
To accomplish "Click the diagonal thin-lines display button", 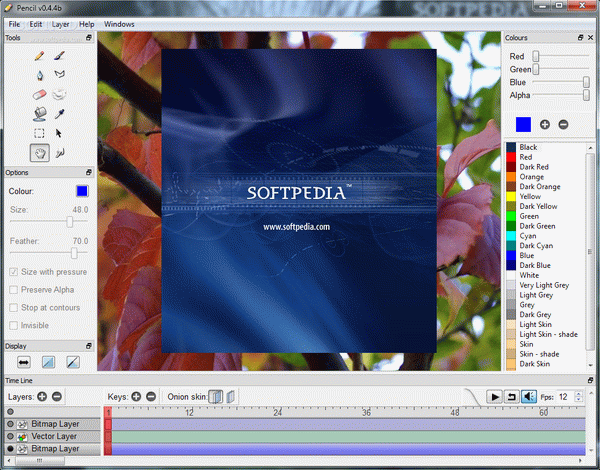I will [x=73, y=362].
